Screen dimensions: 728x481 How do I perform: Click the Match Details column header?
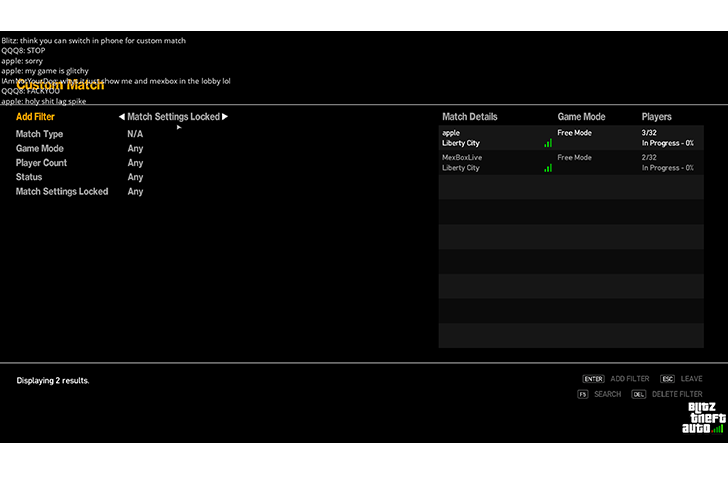click(469, 117)
